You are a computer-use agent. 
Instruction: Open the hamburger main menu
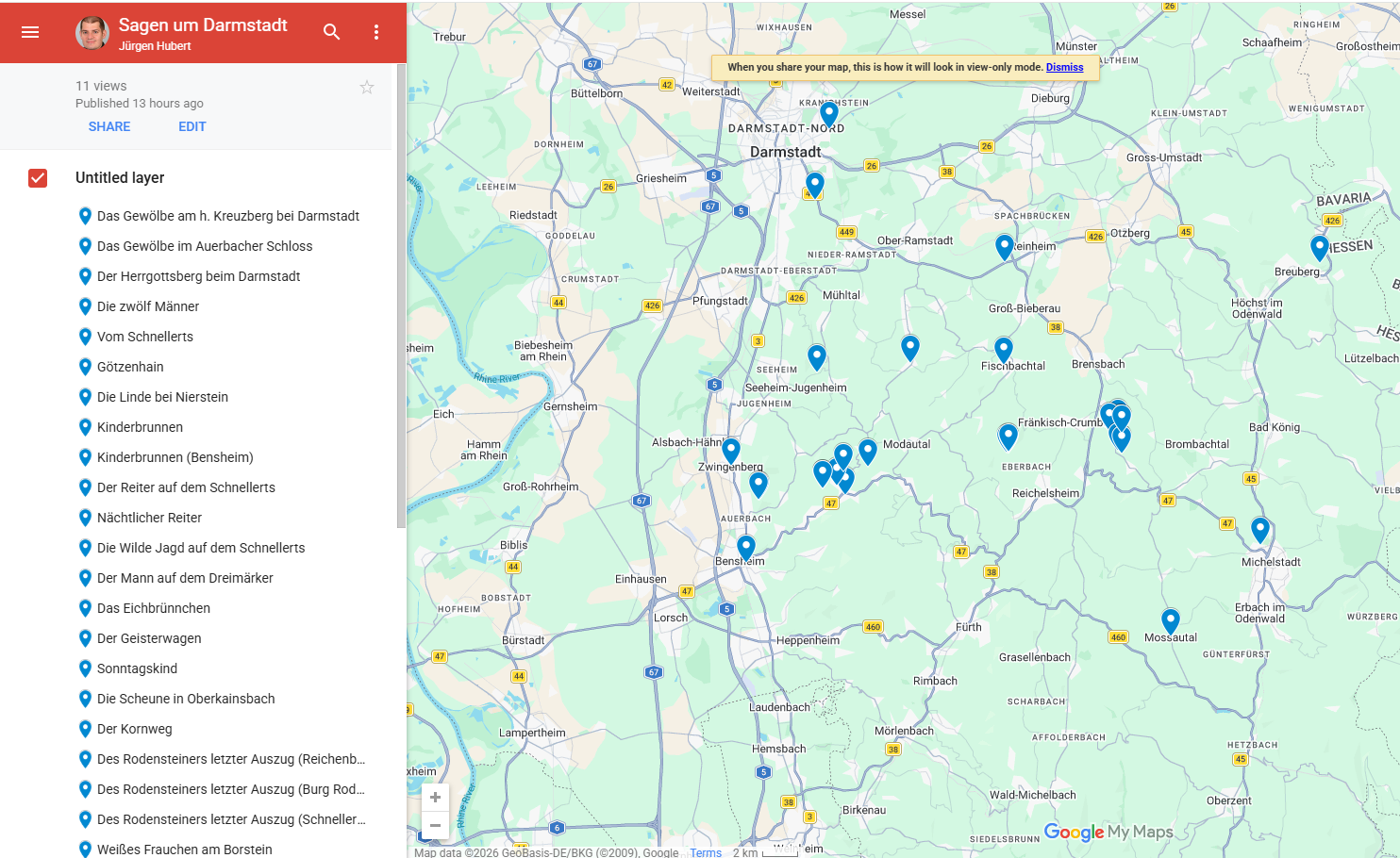click(x=30, y=32)
